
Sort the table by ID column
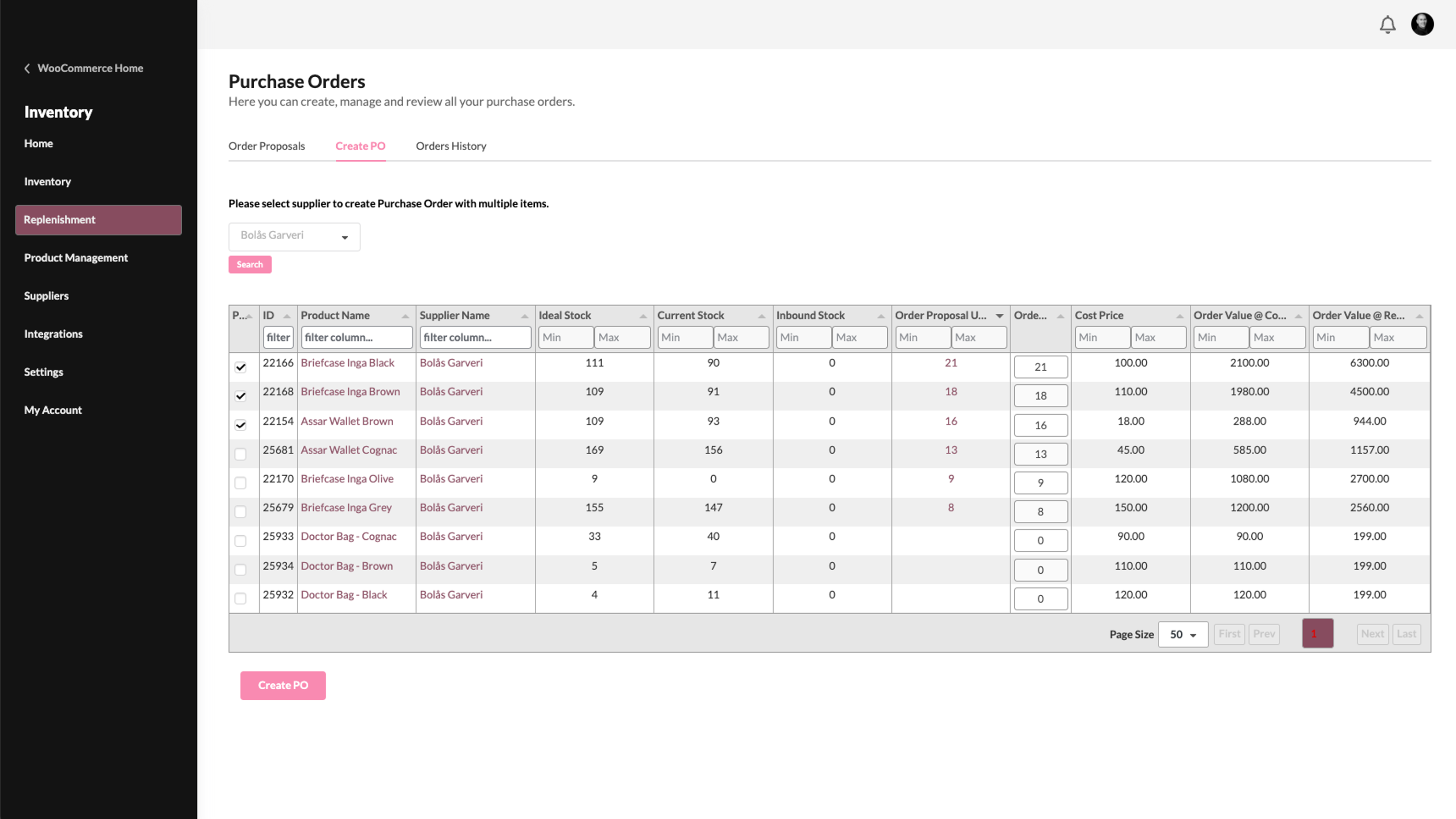[x=286, y=316]
